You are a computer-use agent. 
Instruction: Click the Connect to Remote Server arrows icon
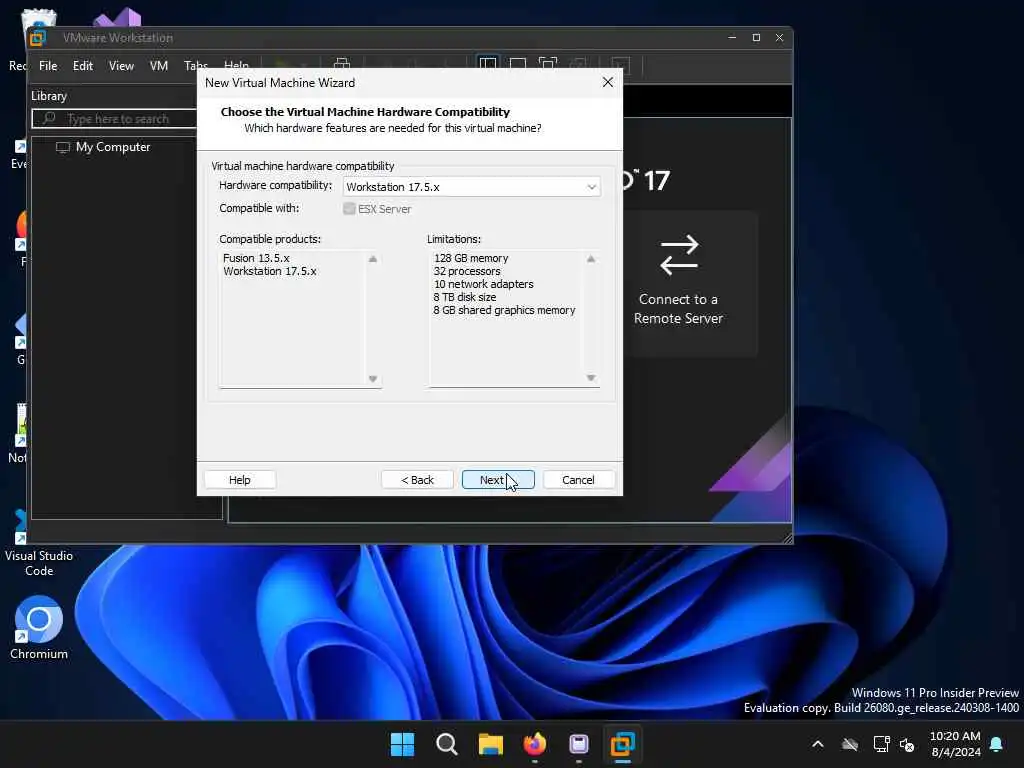[x=679, y=255]
